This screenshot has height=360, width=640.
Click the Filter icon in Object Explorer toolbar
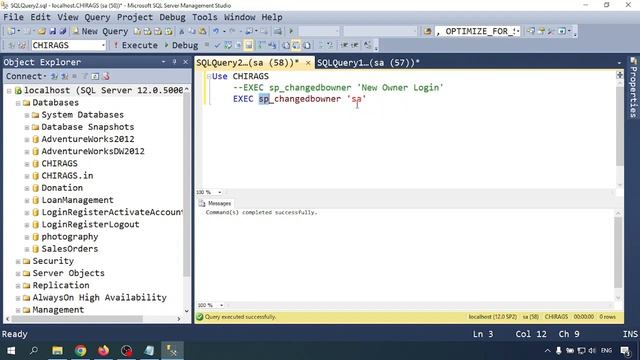pyautogui.click(x=85, y=76)
